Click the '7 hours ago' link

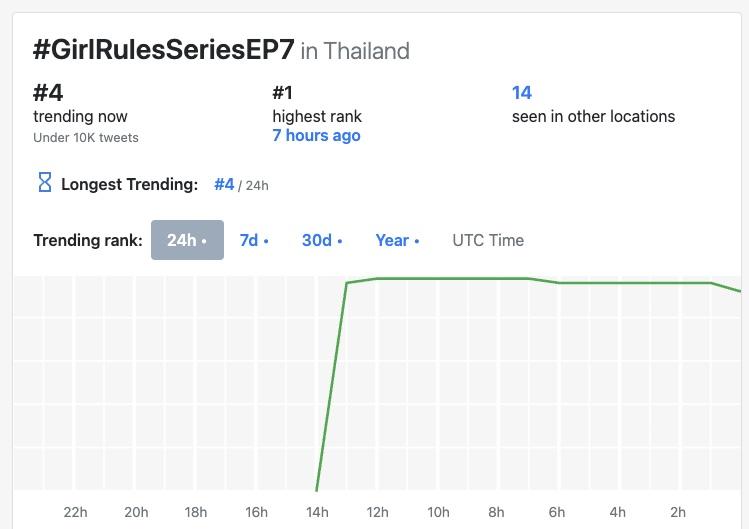click(316, 136)
